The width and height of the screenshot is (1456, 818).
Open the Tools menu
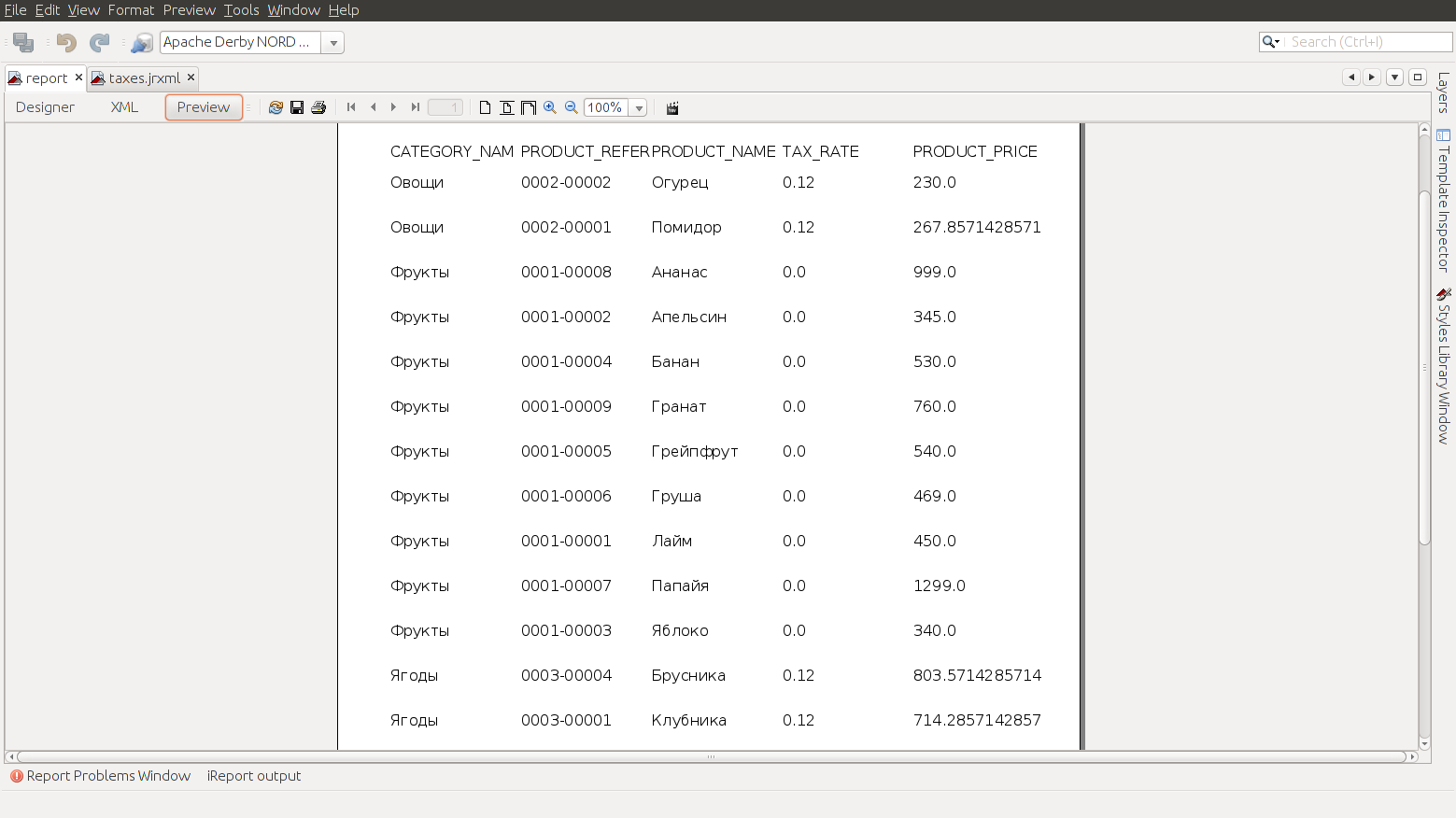[x=242, y=10]
